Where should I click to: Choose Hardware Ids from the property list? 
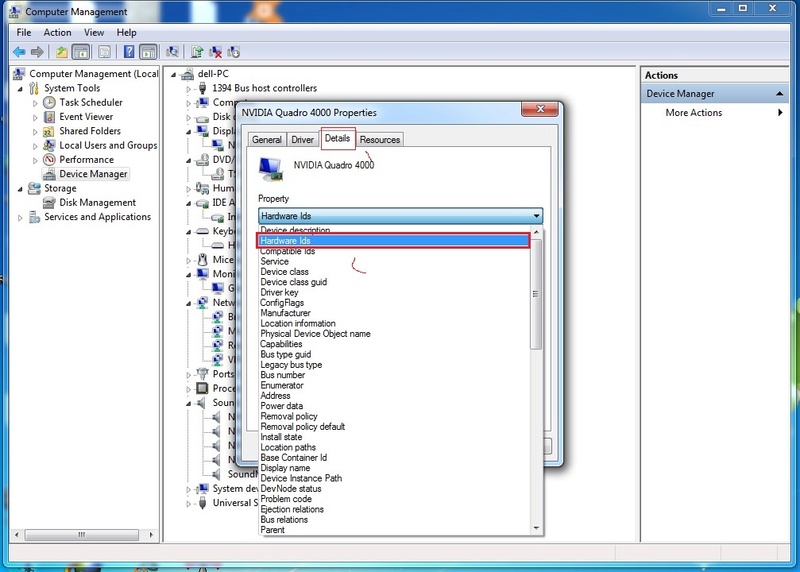pos(393,241)
